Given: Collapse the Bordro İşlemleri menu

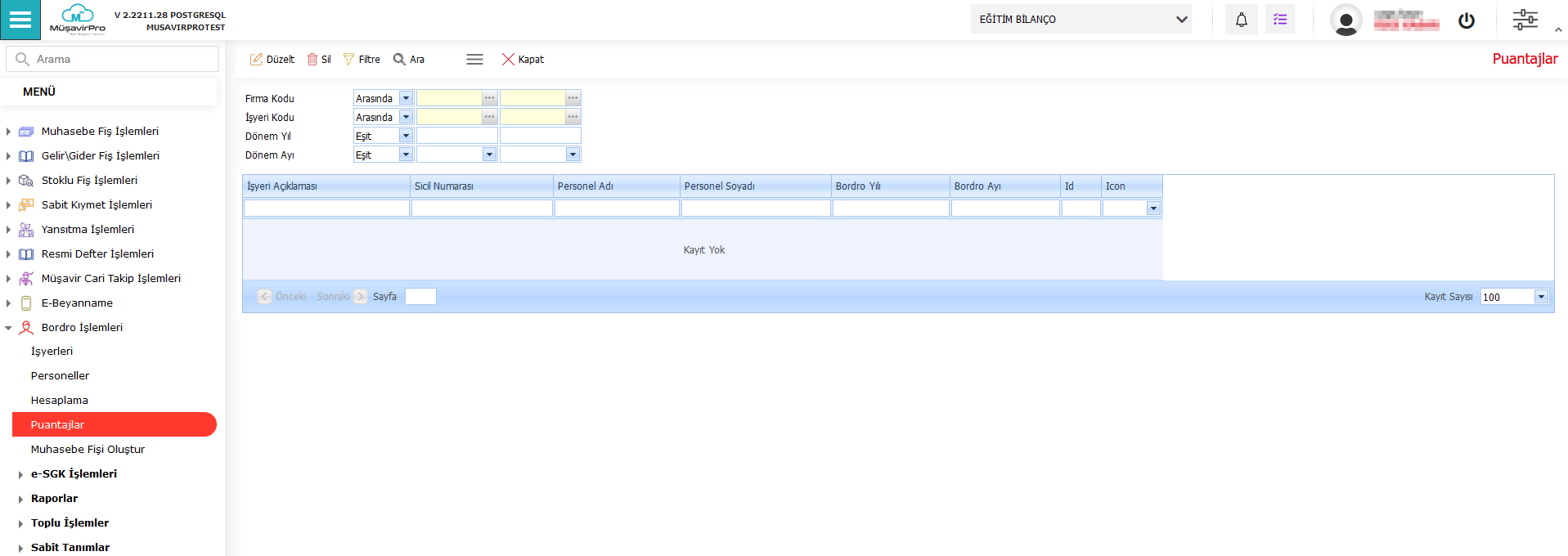Looking at the screenshot, I should coord(8,327).
